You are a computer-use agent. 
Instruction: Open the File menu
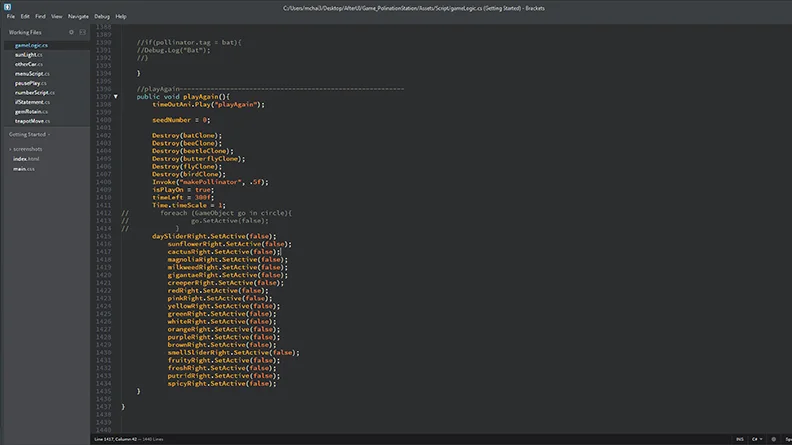point(11,16)
